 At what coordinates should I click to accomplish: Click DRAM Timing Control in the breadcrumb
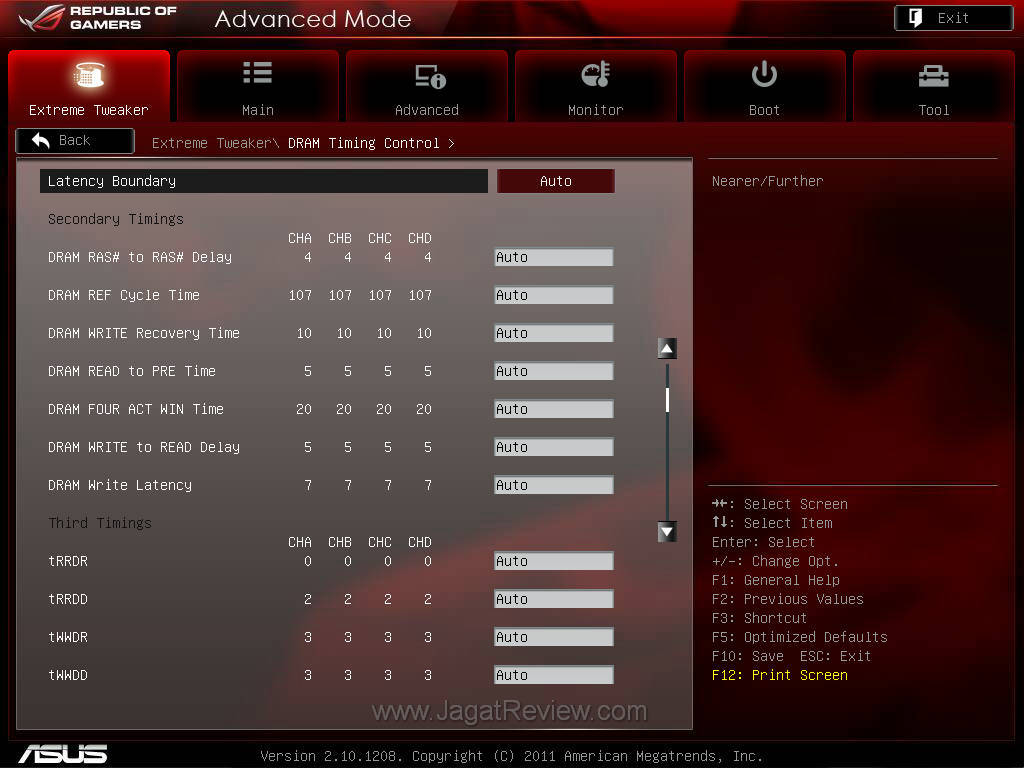click(364, 143)
